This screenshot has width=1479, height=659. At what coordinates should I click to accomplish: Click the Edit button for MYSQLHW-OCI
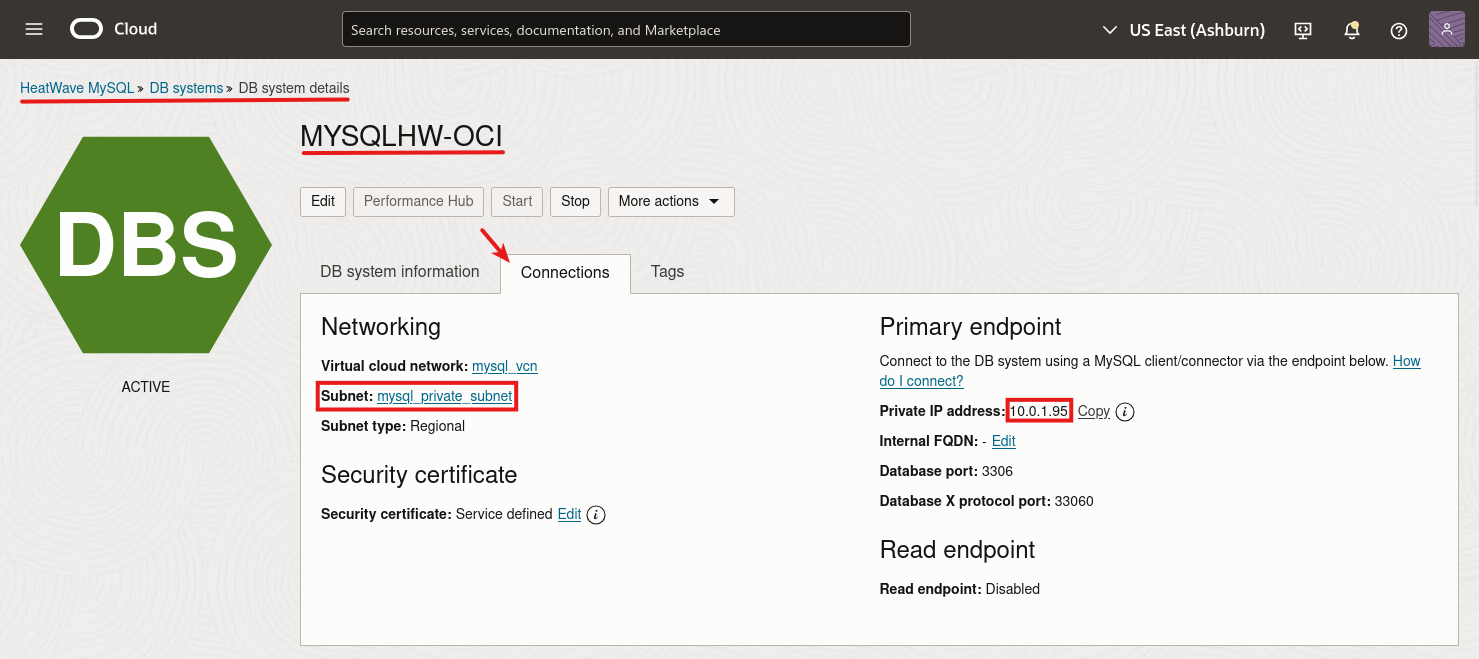(322, 201)
